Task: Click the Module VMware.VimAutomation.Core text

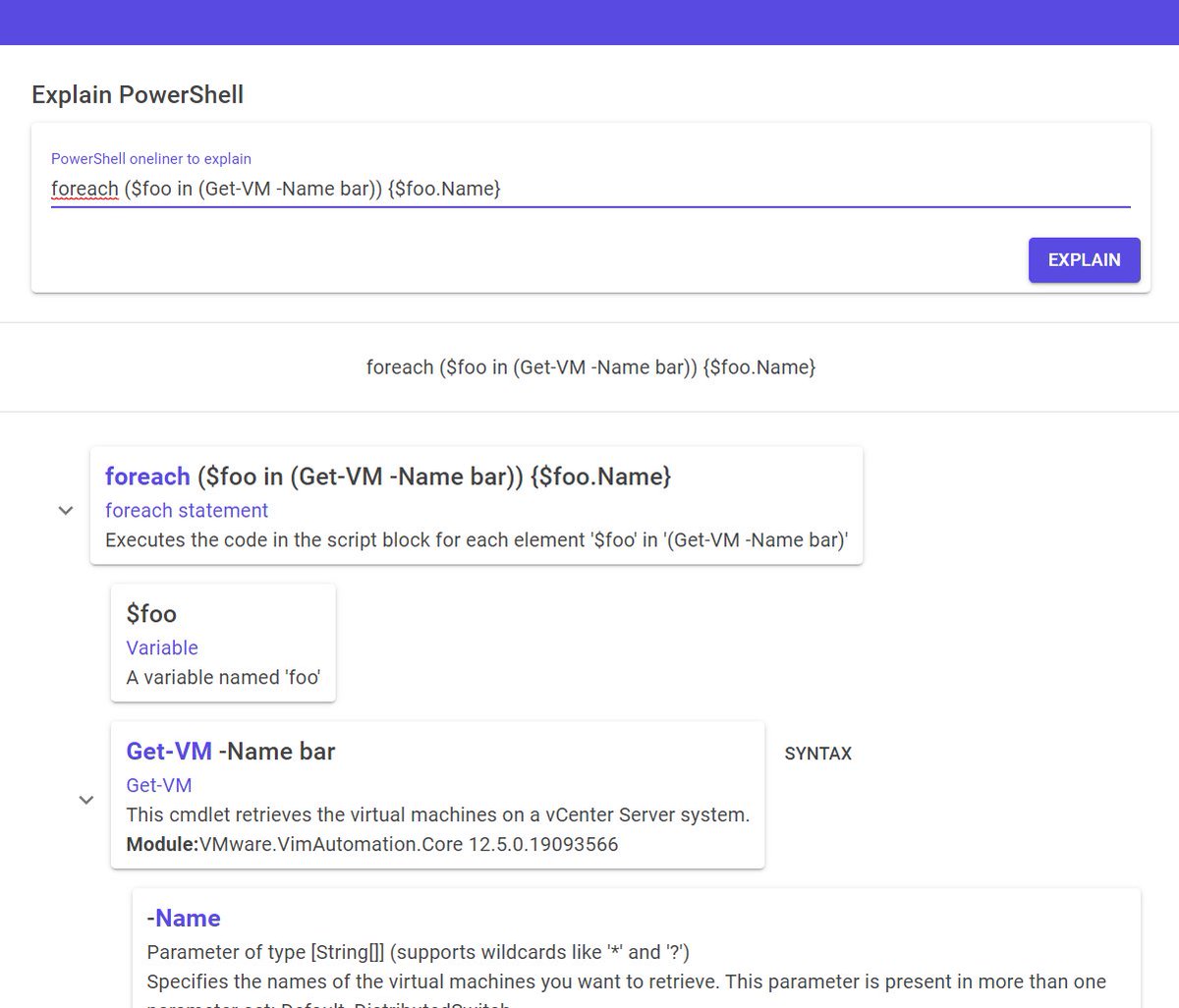Action: 372,844
